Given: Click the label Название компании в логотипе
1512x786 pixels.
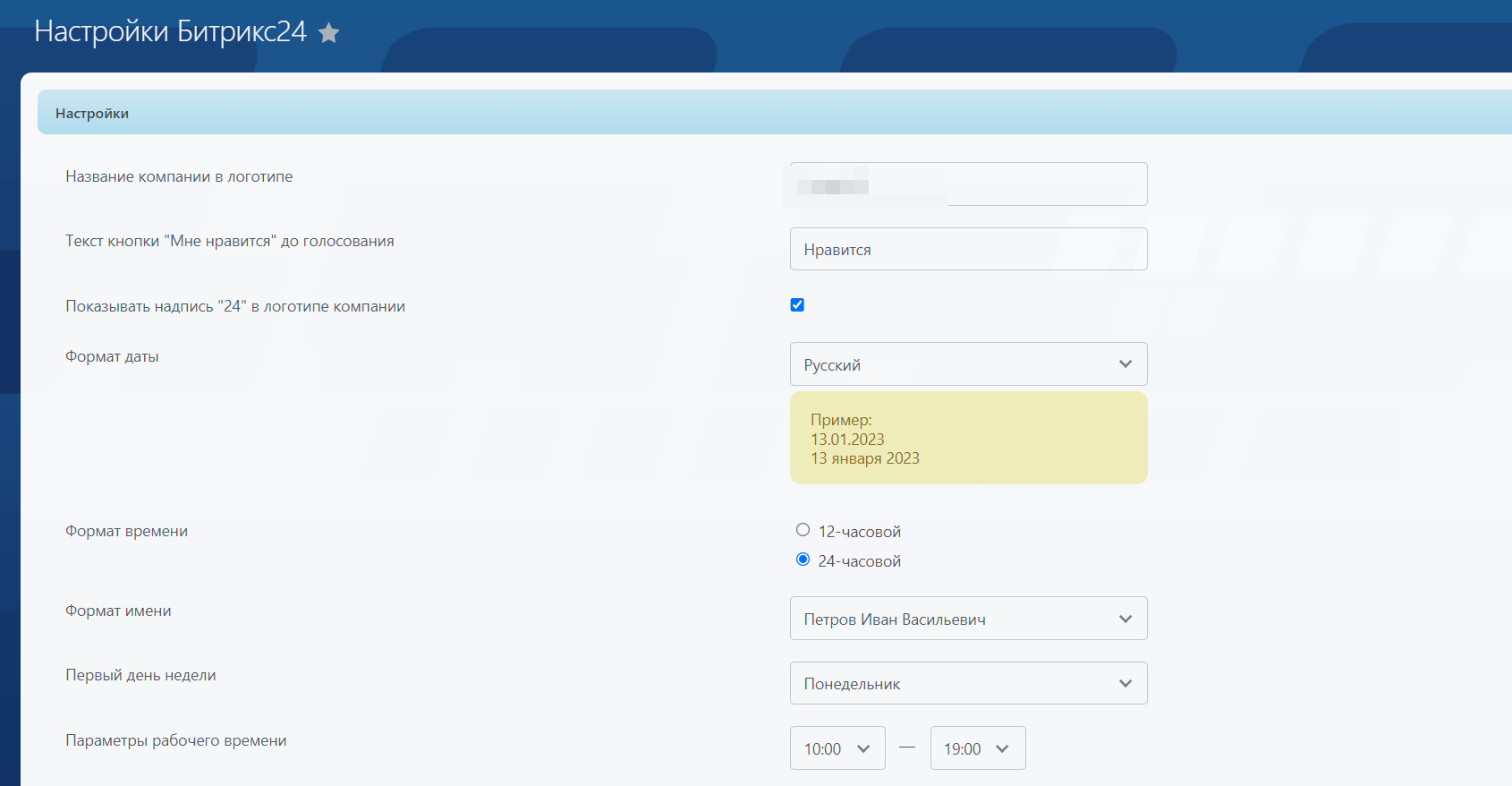Looking at the screenshot, I should pos(179,176).
